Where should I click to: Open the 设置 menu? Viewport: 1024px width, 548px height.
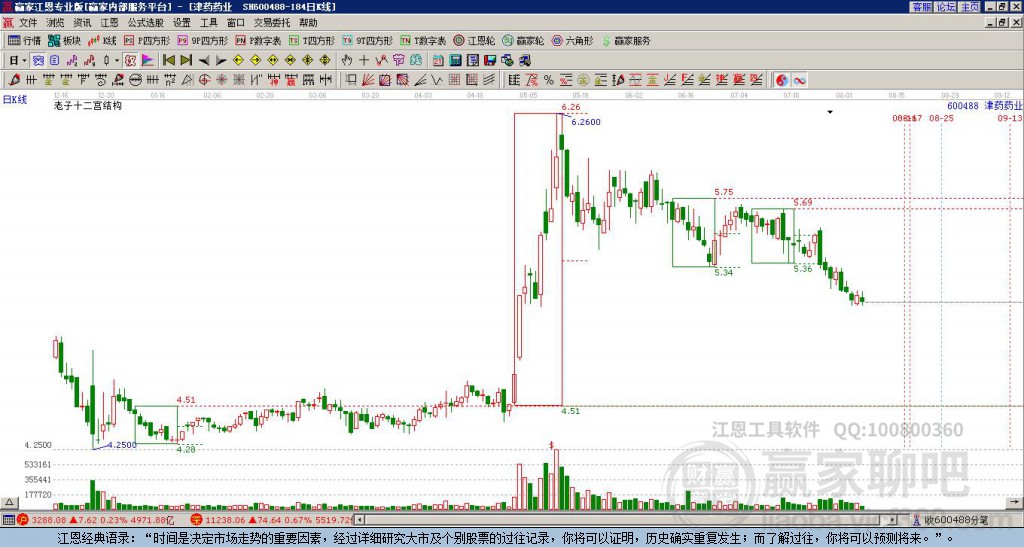(182, 23)
